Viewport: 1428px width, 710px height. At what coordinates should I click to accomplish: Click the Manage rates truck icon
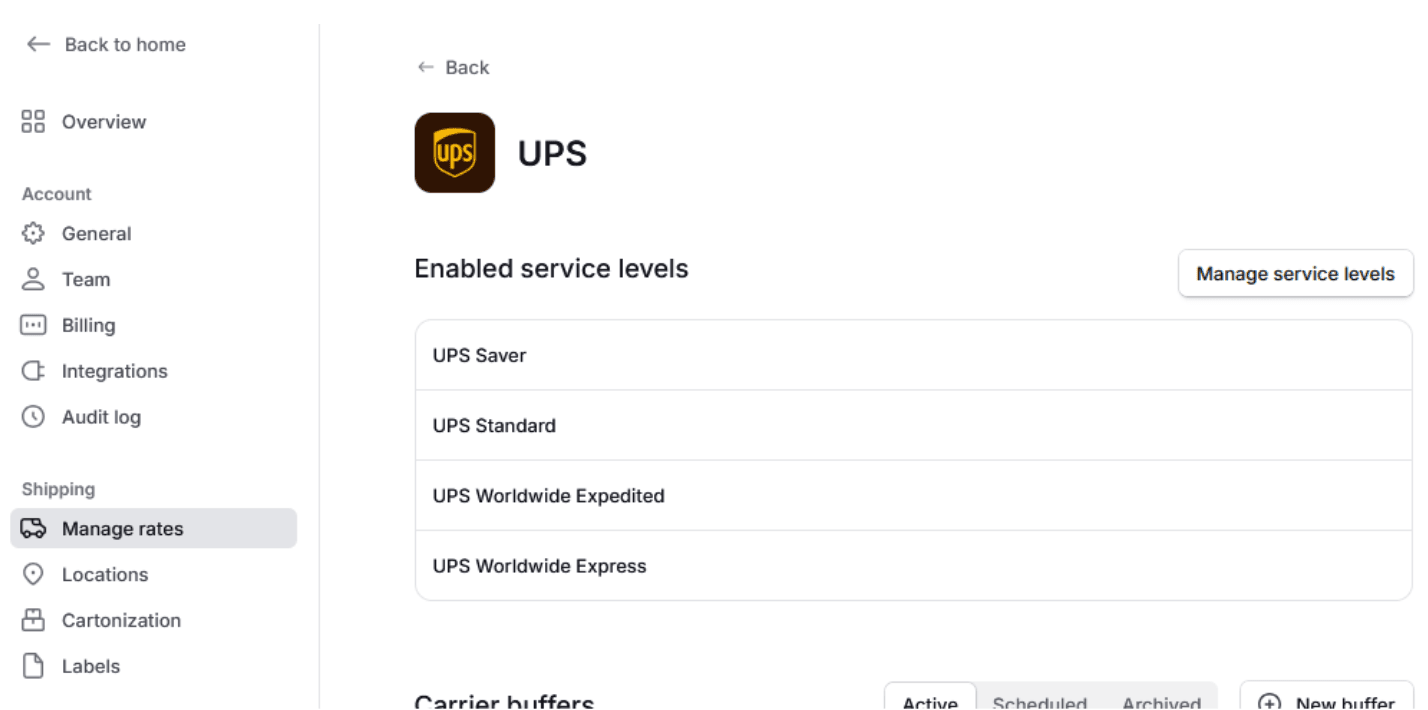pyautogui.click(x=33, y=529)
